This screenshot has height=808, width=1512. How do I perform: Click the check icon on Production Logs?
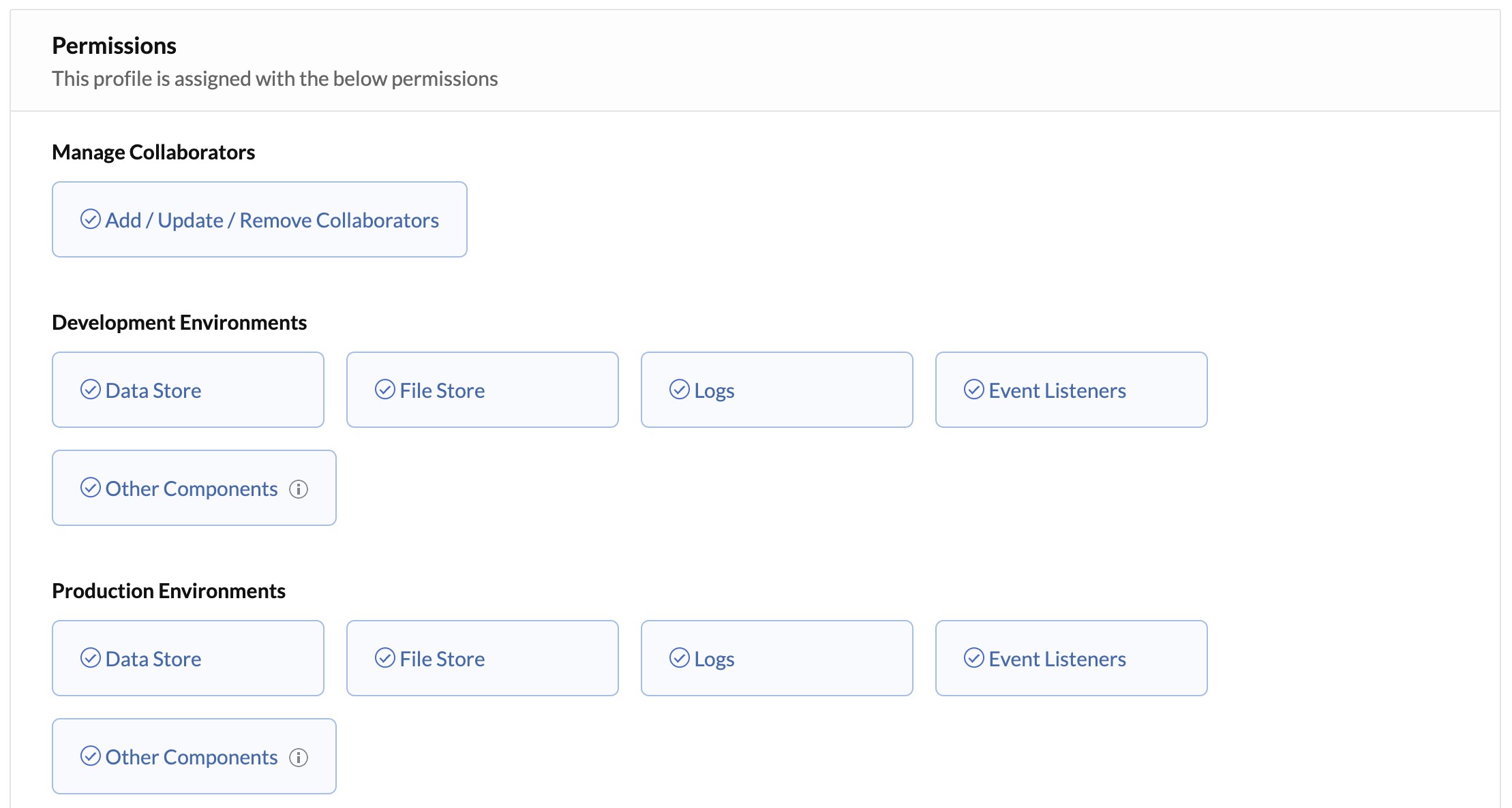(679, 658)
